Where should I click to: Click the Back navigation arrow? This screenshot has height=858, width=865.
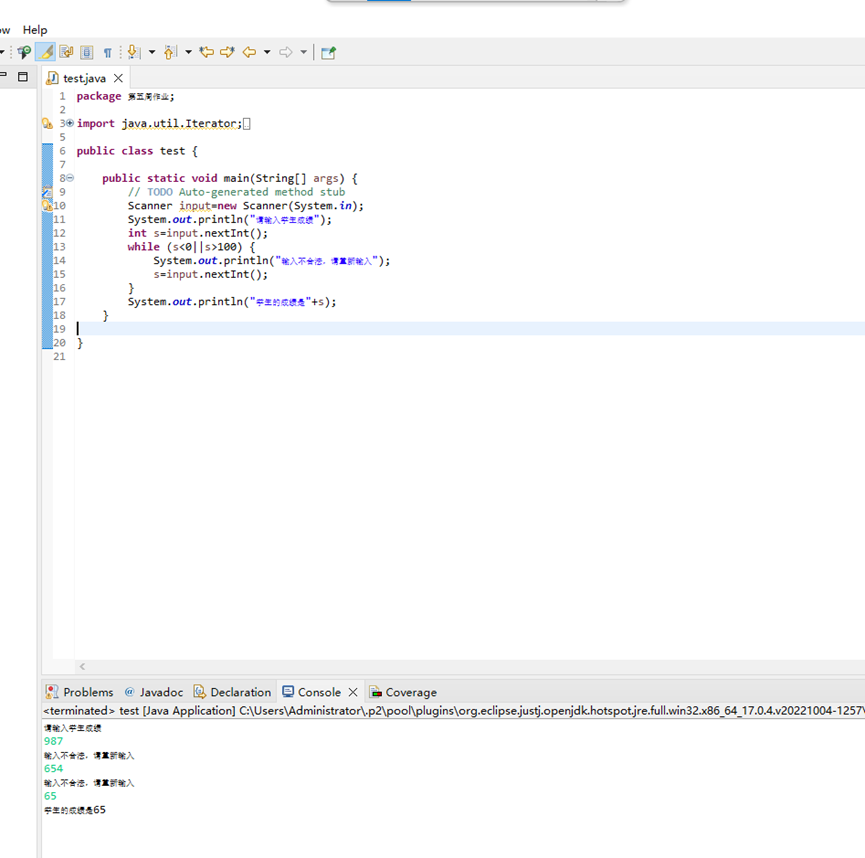[x=249, y=52]
